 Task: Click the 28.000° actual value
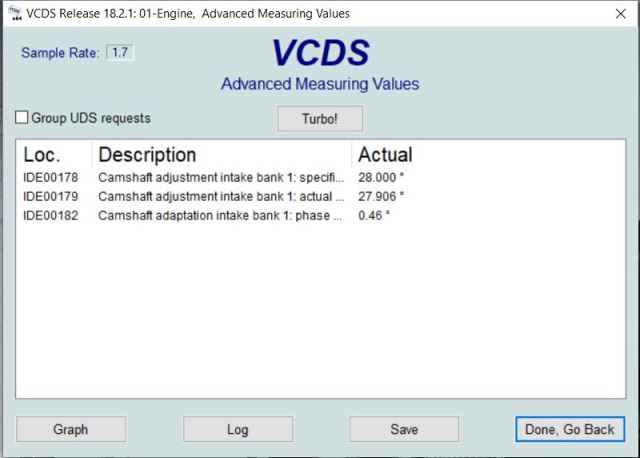(x=381, y=178)
